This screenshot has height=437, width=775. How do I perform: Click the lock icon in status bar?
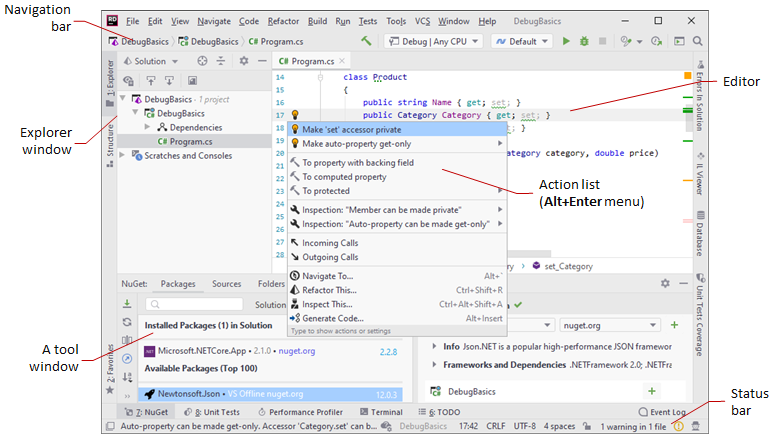pyautogui.click(x=587, y=426)
